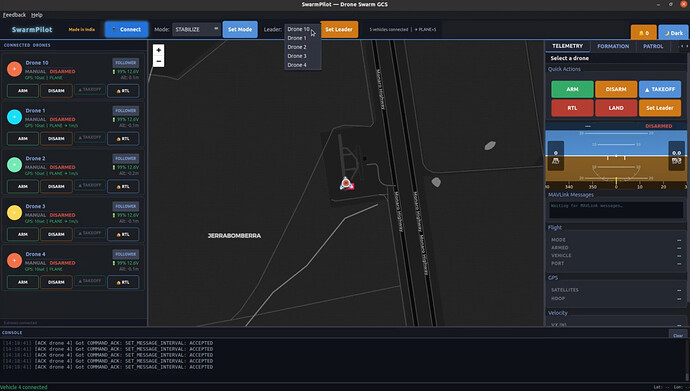Toggle Drone 4 FOLLOWER badge
Viewport: 690px width, 391px height.
point(125,254)
